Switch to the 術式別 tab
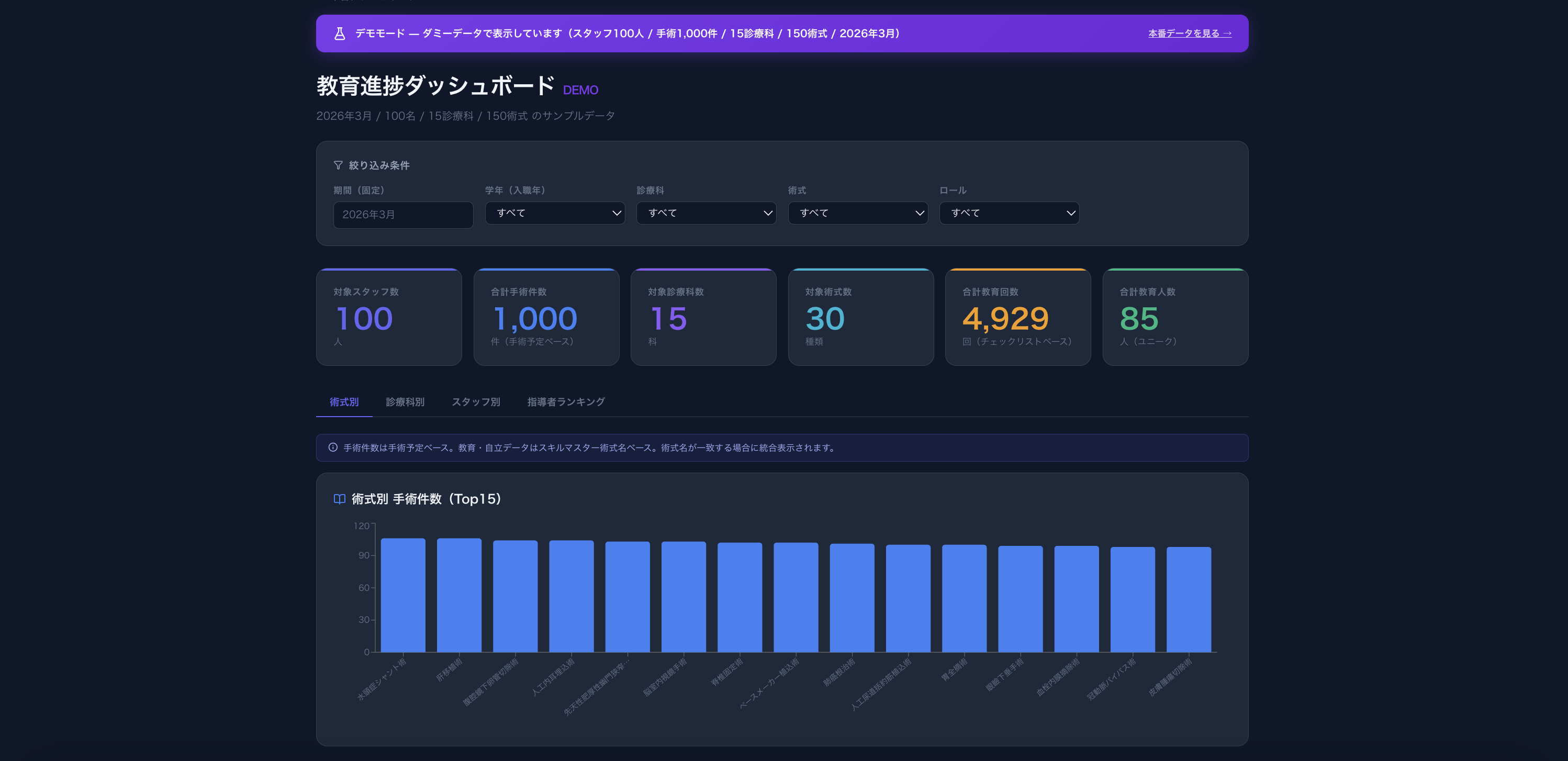Image resolution: width=1568 pixels, height=761 pixels. click(x=344, y=402)
